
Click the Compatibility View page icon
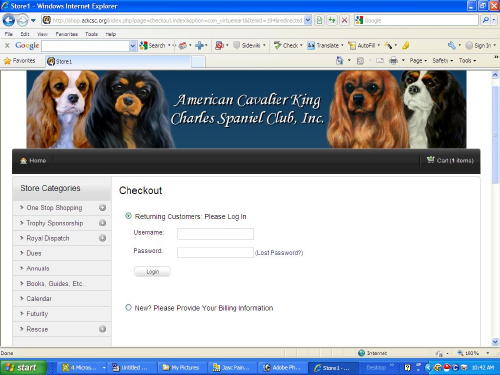pyautogui.click(x=319, y=20)
